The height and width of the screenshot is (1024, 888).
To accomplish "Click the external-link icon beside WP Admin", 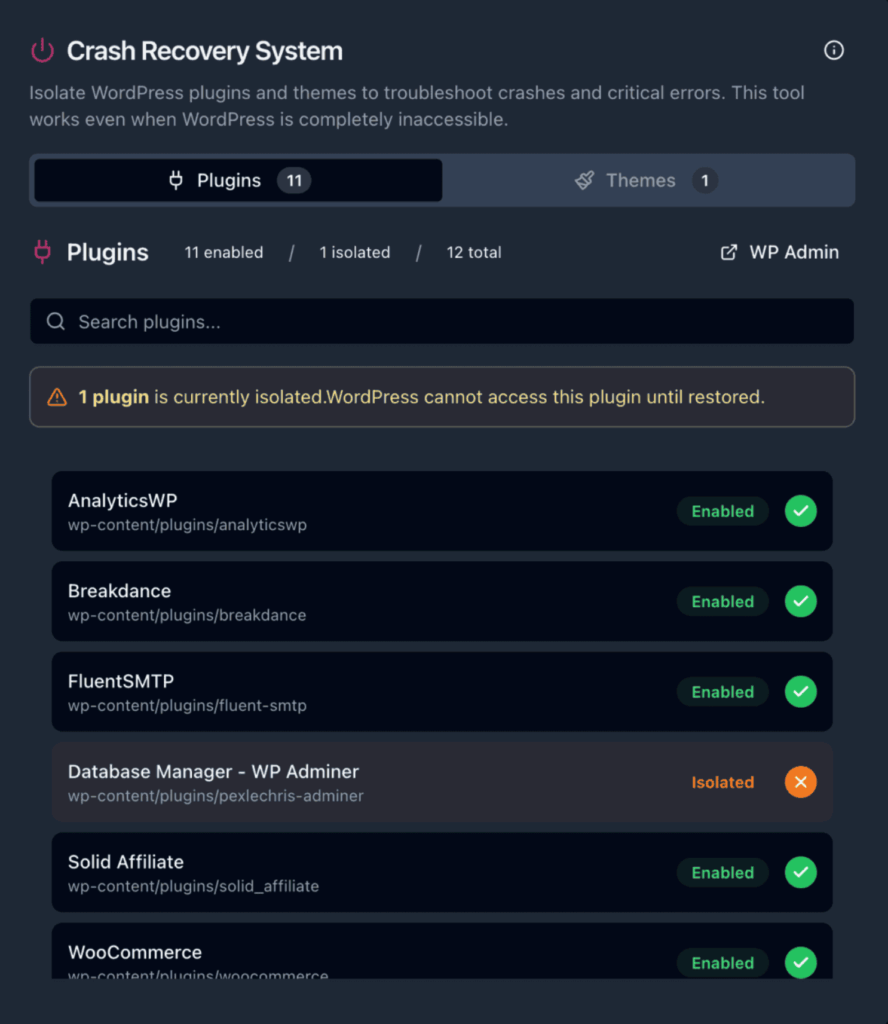I will pyautogui.click(x=729, y=252).
